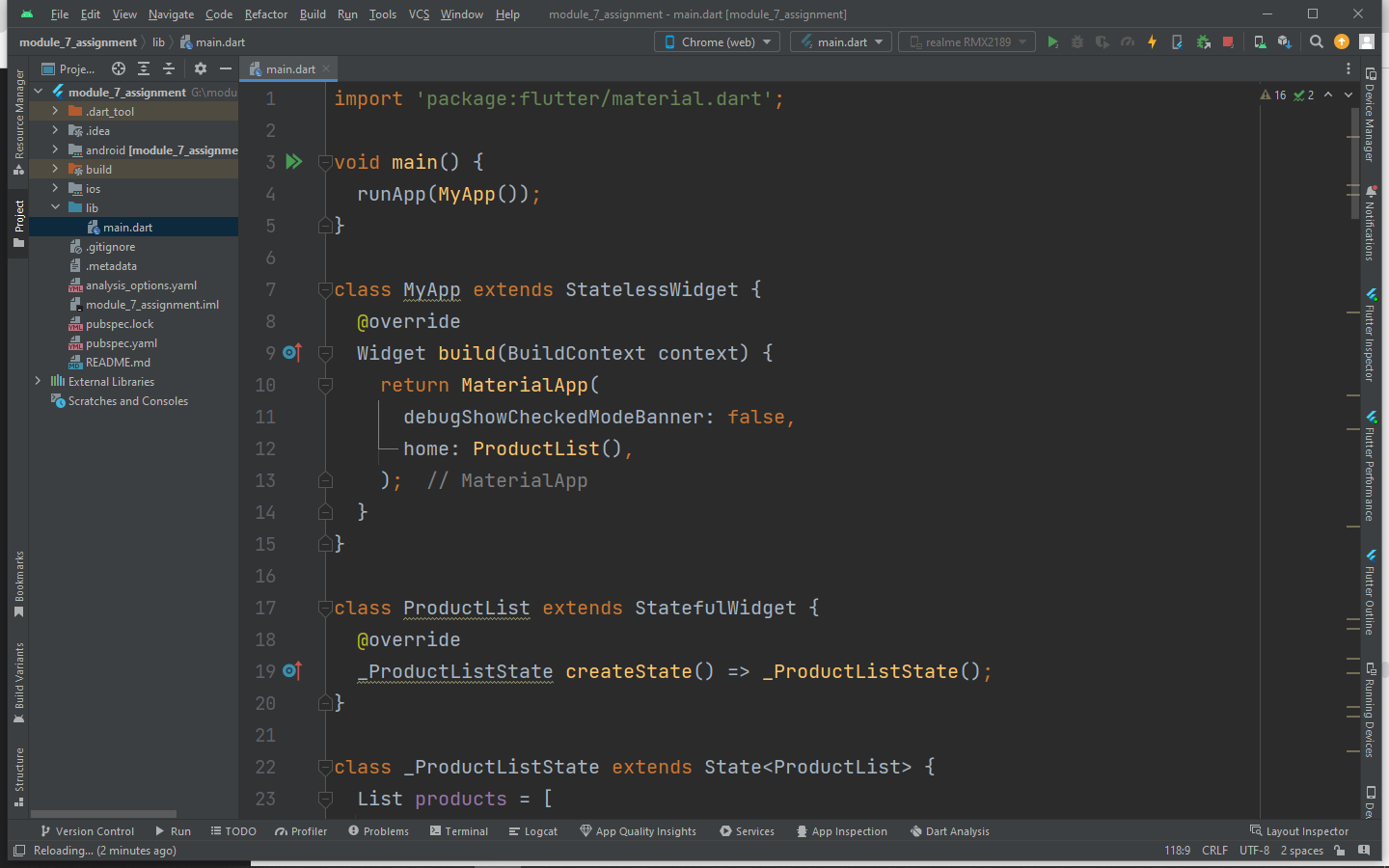1389x868 pixels.
Task: Click the overriding method gutter icon on line 9
Action: coord(292,352)
